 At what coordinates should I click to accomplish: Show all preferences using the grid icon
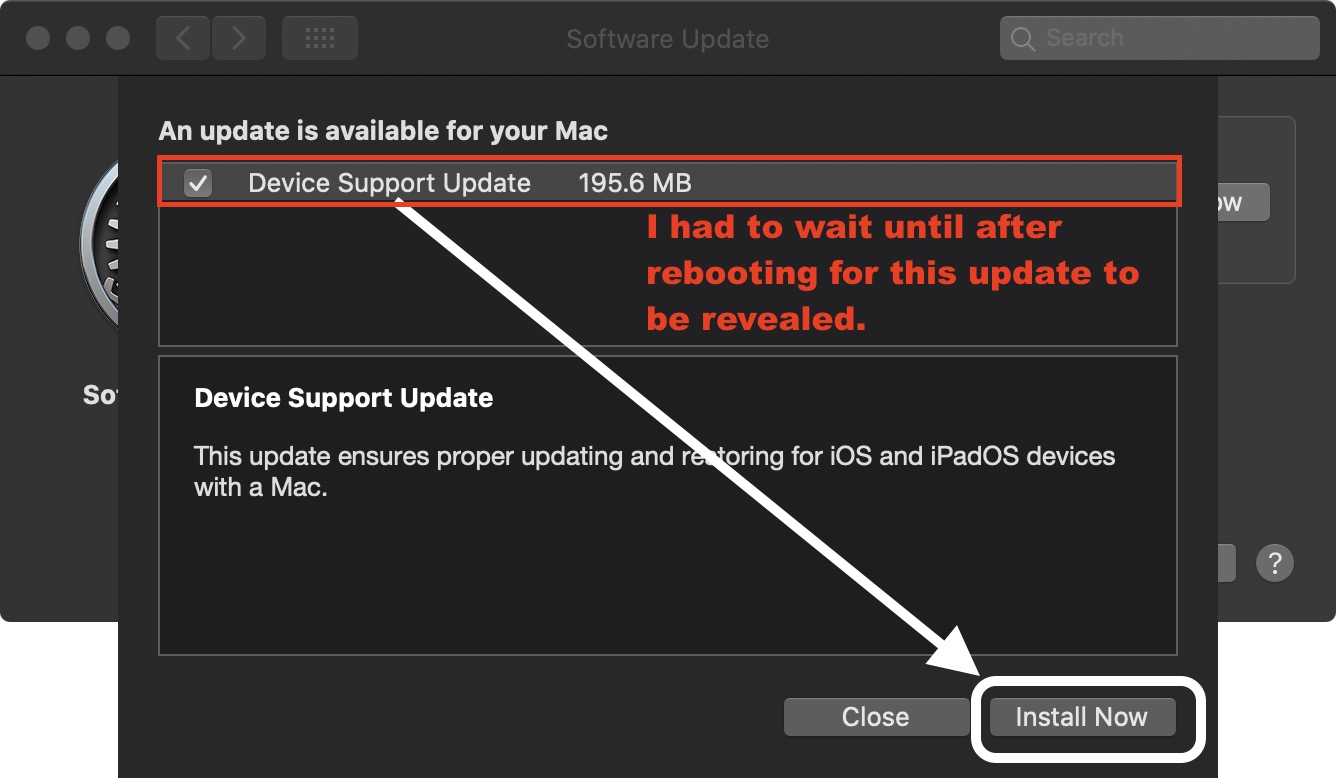[319, 38]
